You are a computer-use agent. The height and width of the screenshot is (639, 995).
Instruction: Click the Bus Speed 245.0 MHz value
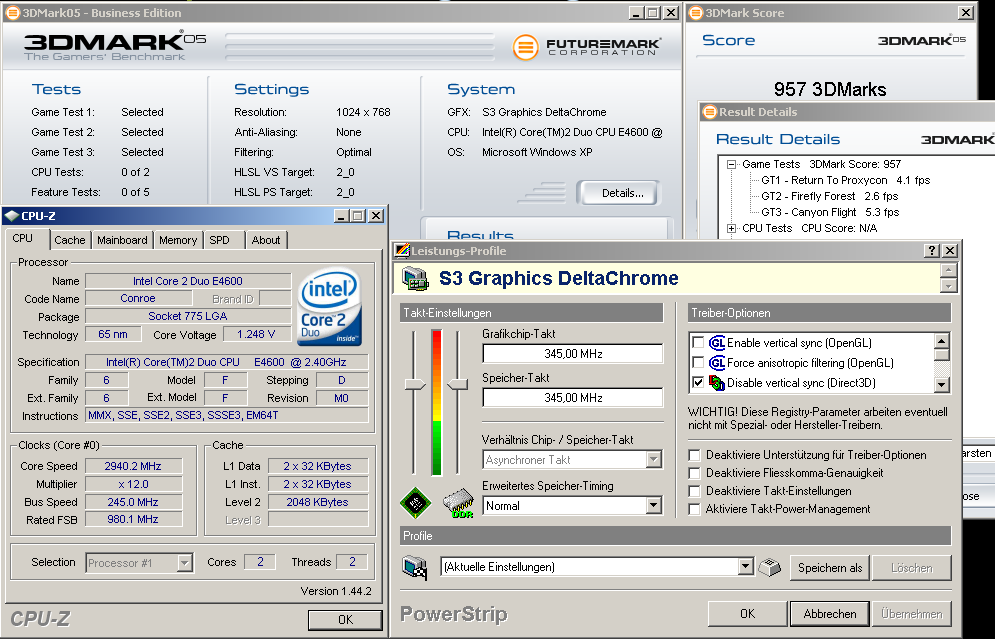point(134,502)
